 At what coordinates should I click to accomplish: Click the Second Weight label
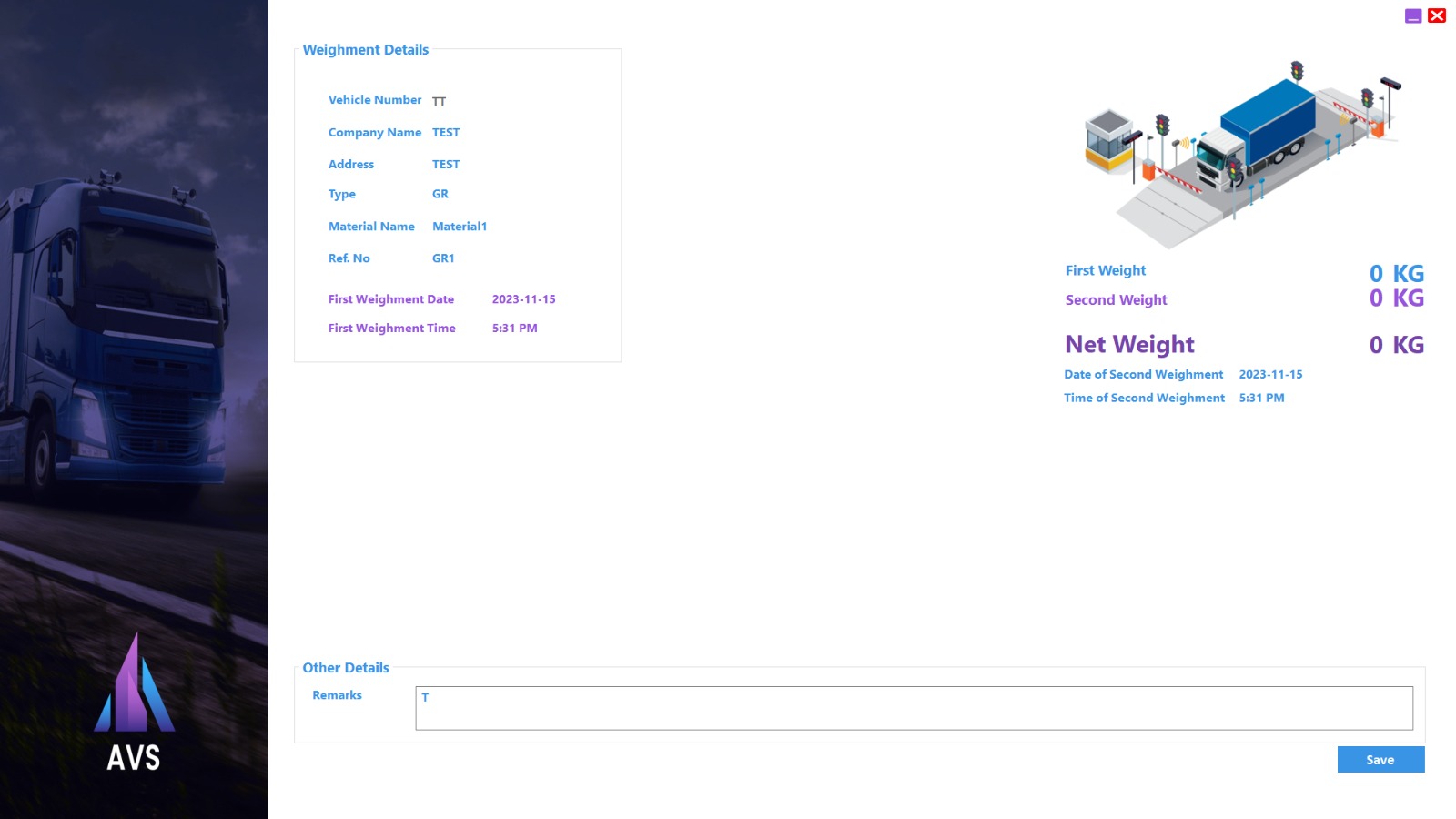tap(1117, 300)
